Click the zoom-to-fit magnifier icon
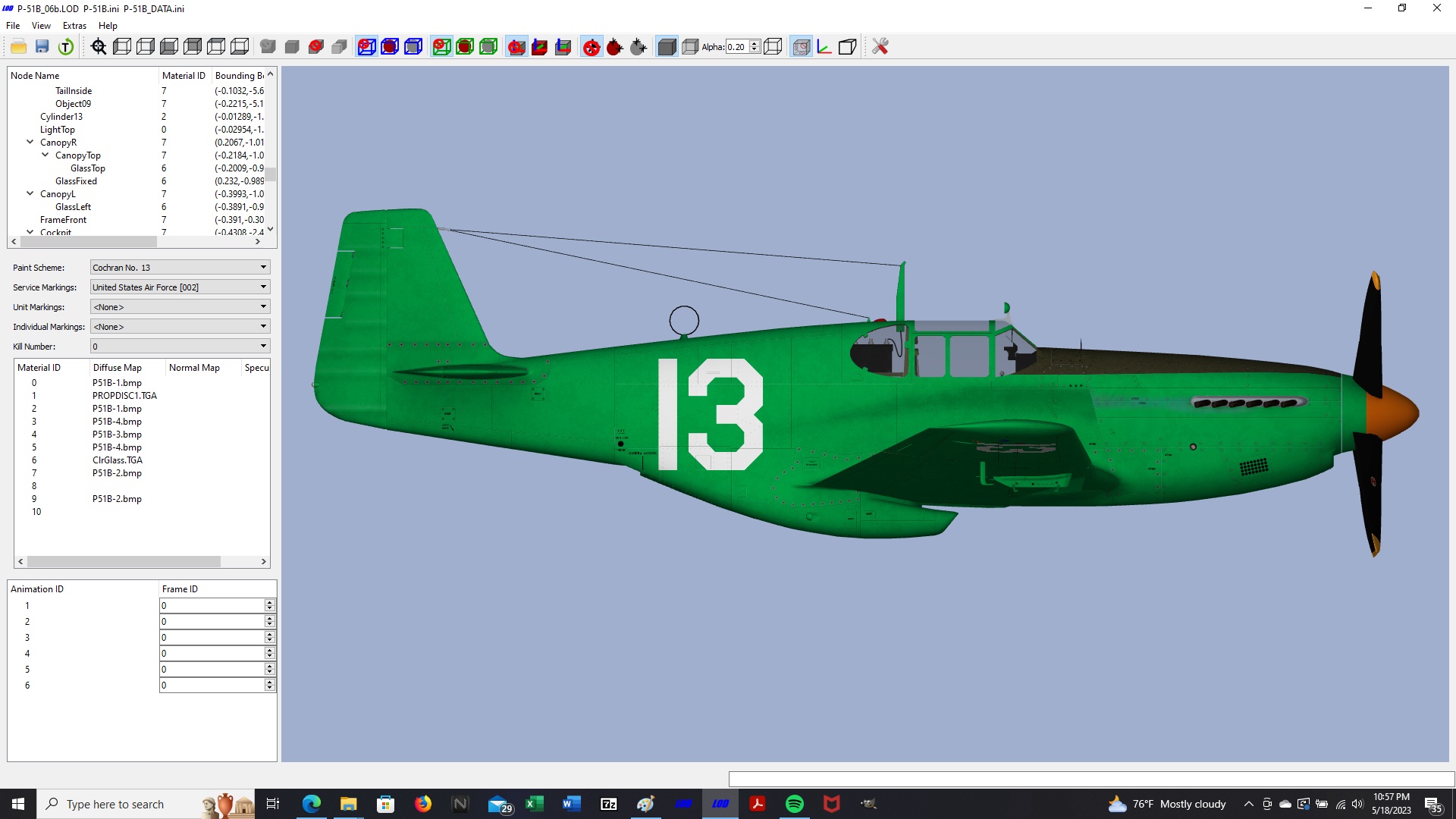Image resolution: width=1456 pixels, height=819 pixels. (99, 47)
